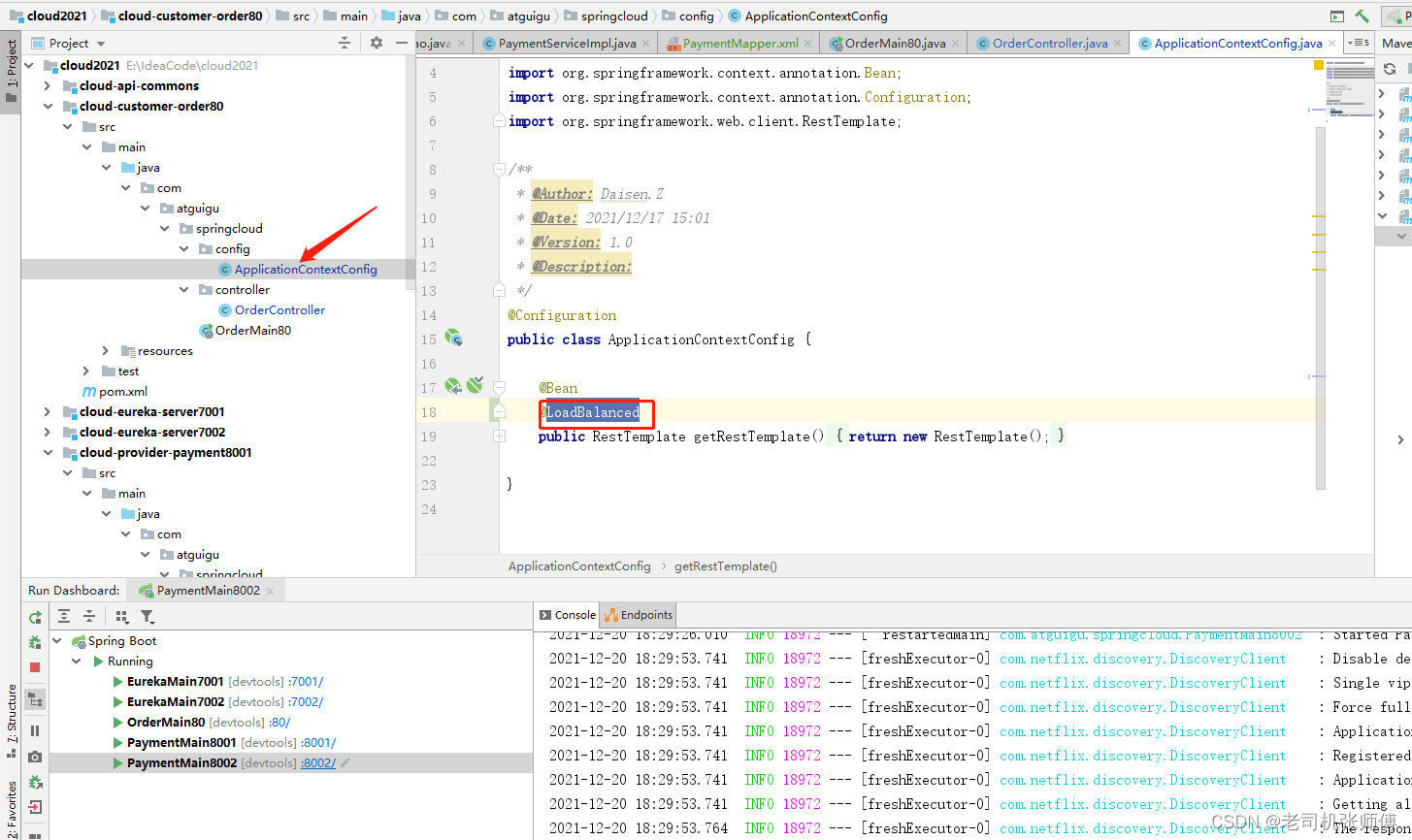Toggle the tree view icon in the Run Dashboard sidebar

coord(35,698)
